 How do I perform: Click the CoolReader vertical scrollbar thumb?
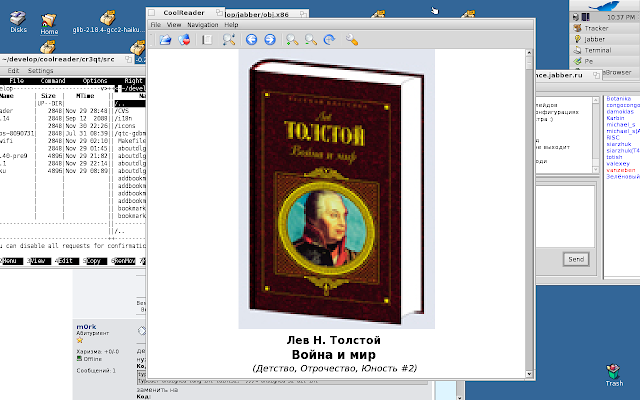529,63
